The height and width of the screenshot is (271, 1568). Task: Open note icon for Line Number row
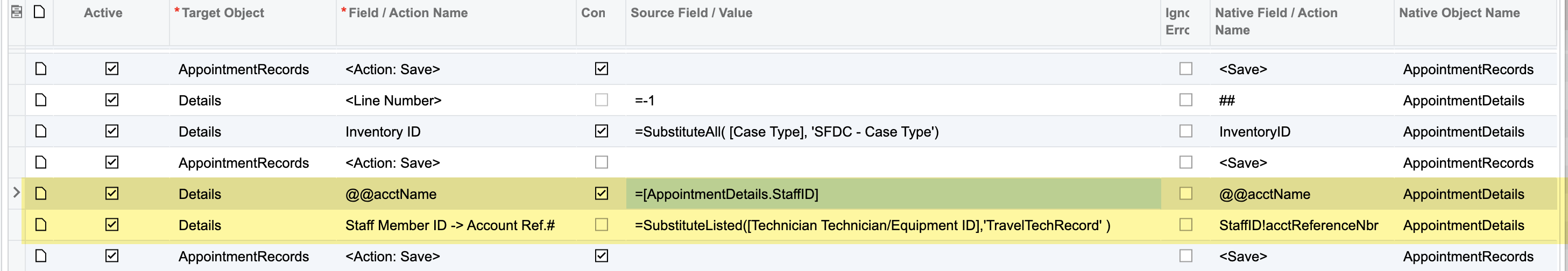click(41, 99)
